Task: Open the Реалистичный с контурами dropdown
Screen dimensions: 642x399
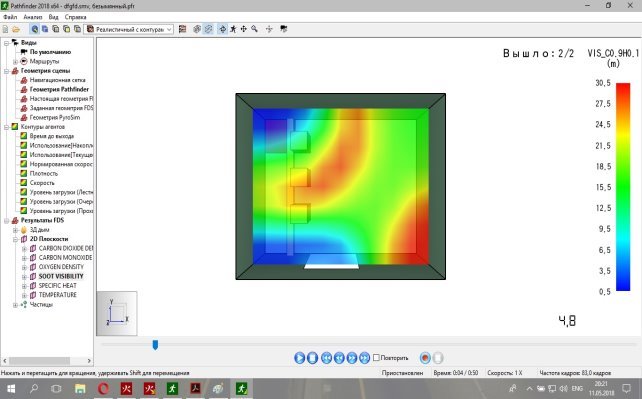Action: coord(129,29)
